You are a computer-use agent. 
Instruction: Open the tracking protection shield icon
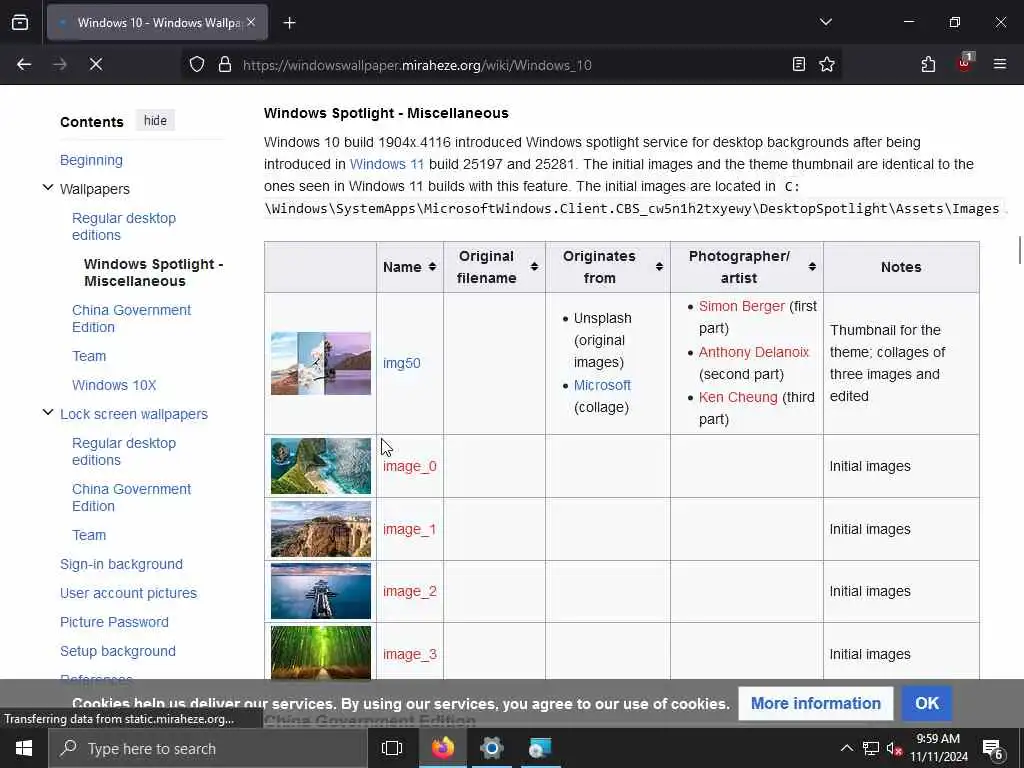[x=197, y=64]
